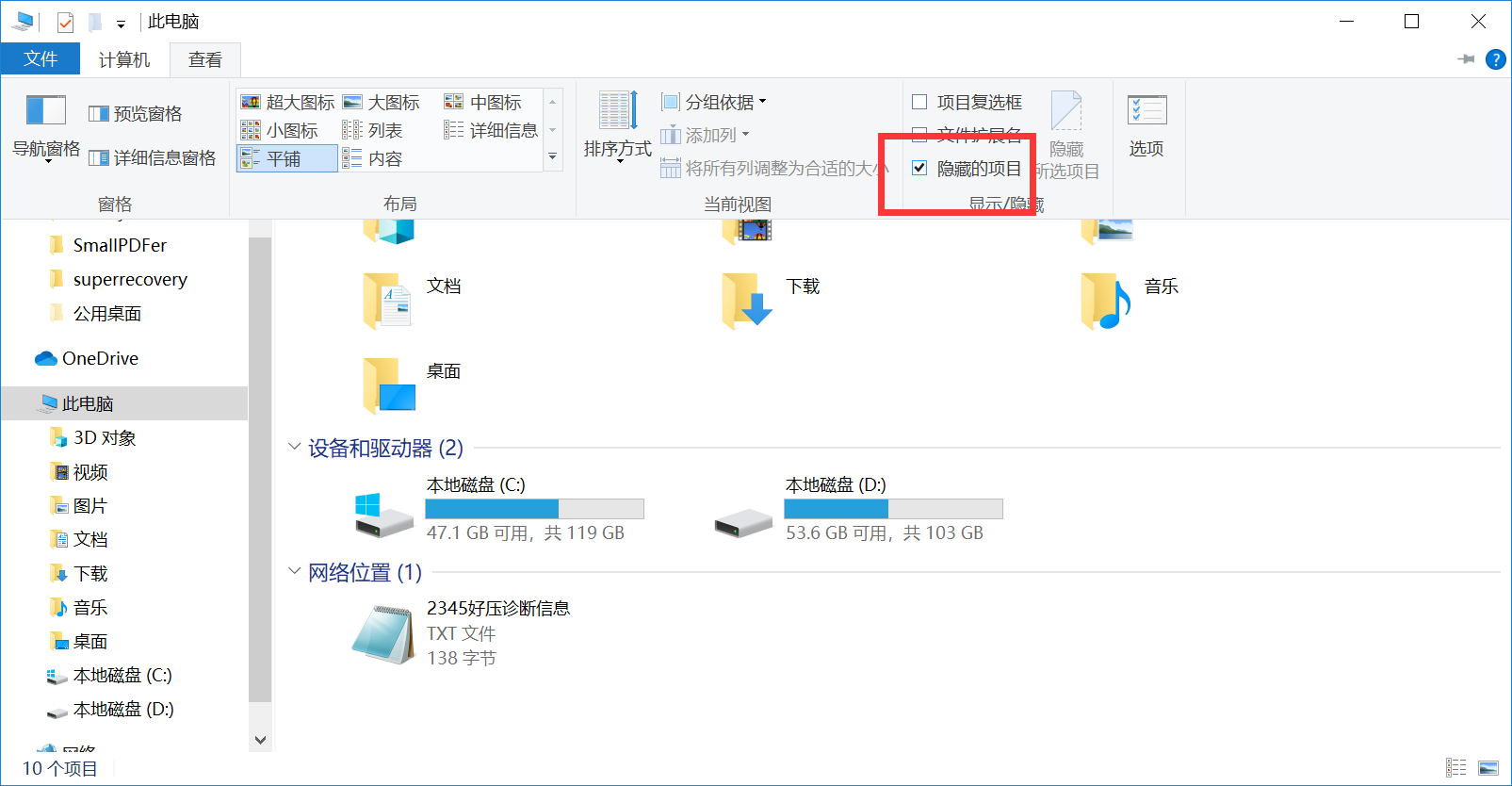Click the Navigation pane (导航窗格) icon
The width and height of the screenshot is (1512, 786).
[x=45, y=111]
